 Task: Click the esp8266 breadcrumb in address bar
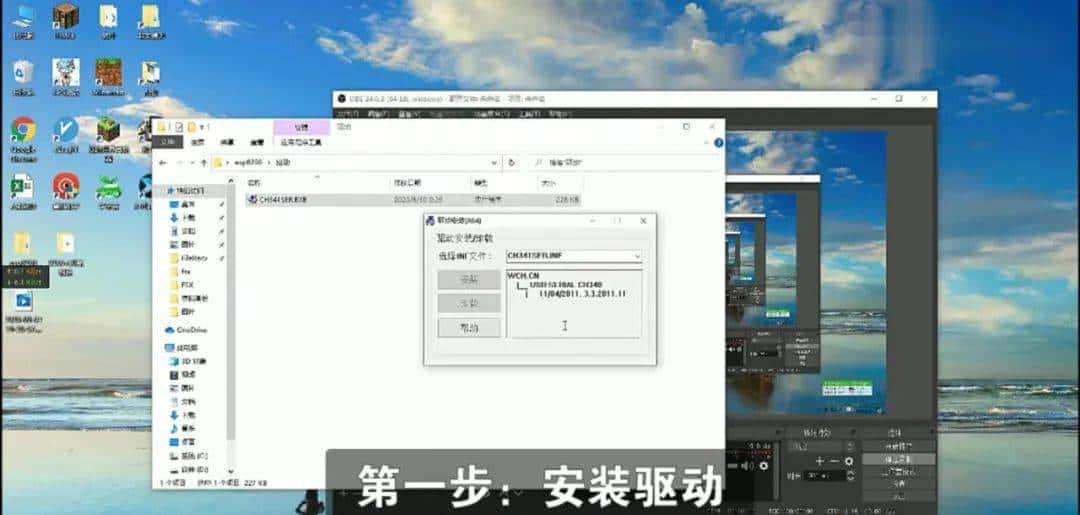tap(249, 163)
